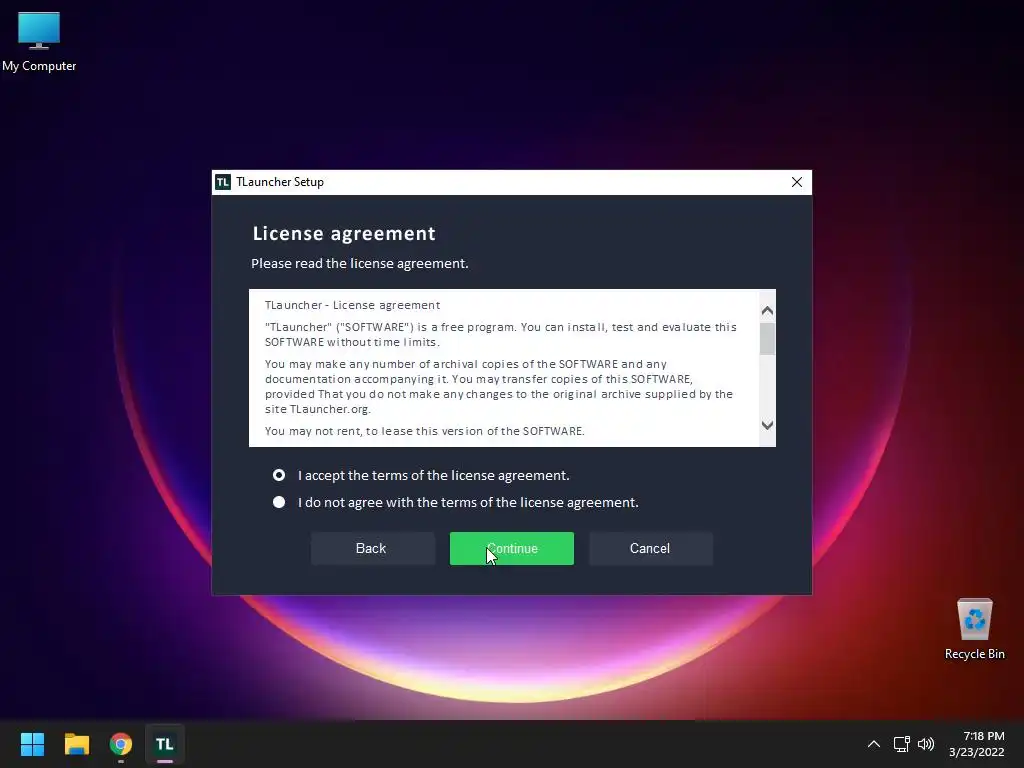The image size is (1024, 768).
Task: Click 'You may not rent' license line
Action: 424,431
